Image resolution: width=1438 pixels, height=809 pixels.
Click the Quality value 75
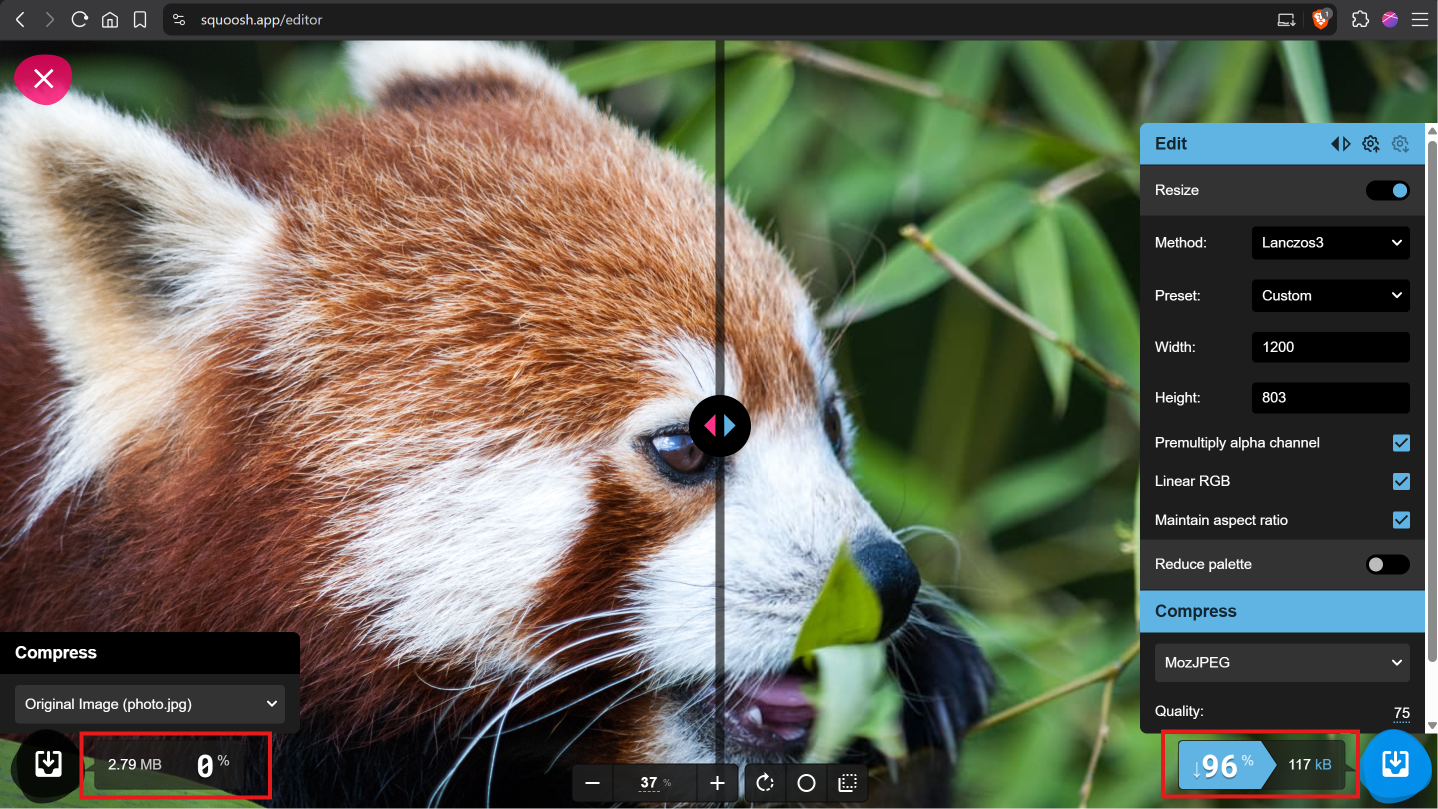click(x=1402, y=713)
